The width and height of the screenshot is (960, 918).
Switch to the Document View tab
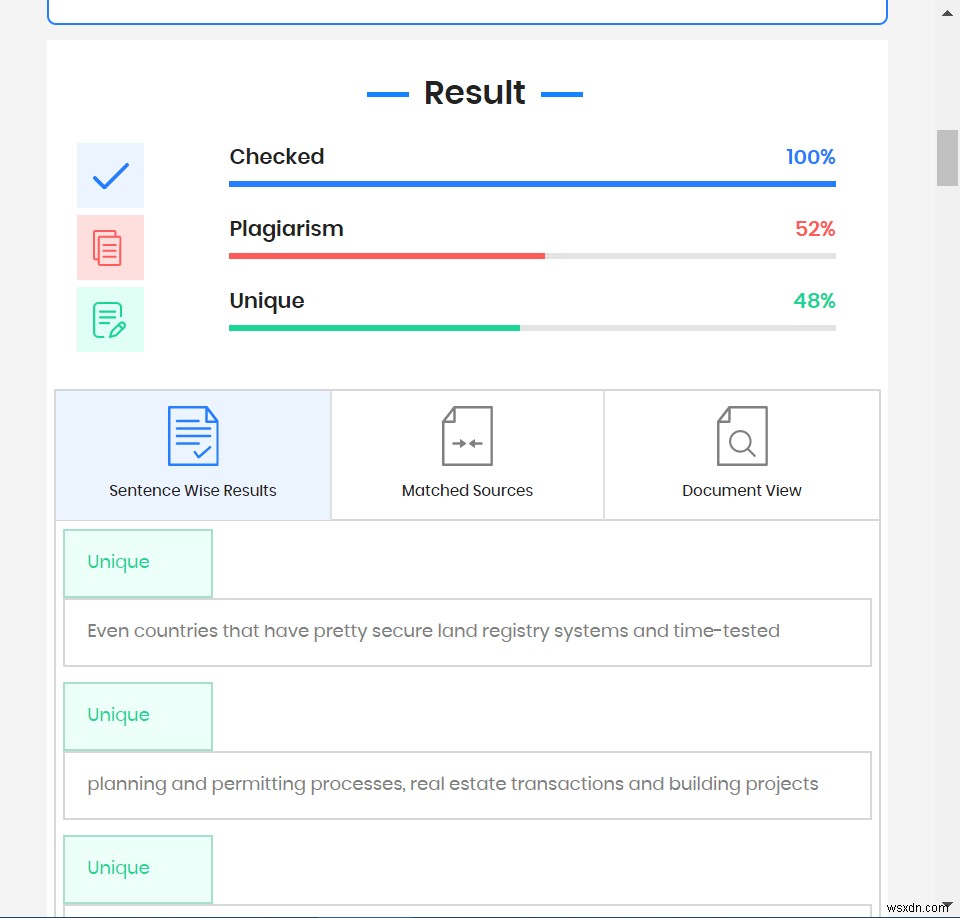coord(742,490)
